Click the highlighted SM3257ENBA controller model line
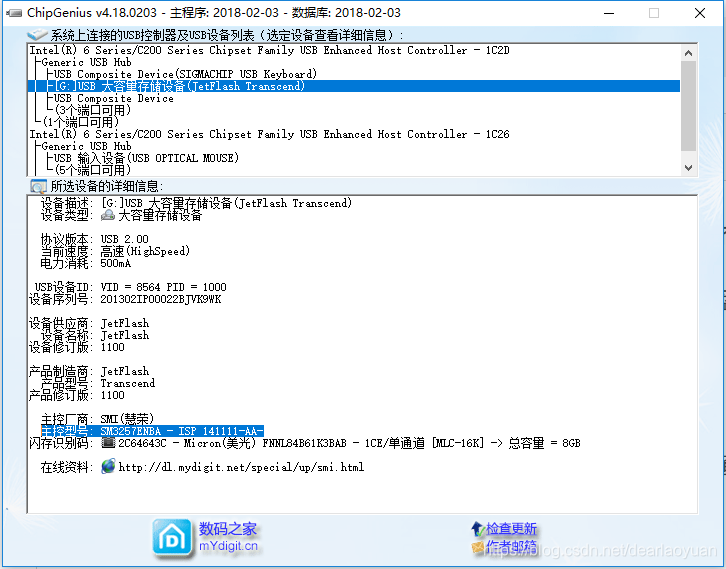 tap(152, 431)
